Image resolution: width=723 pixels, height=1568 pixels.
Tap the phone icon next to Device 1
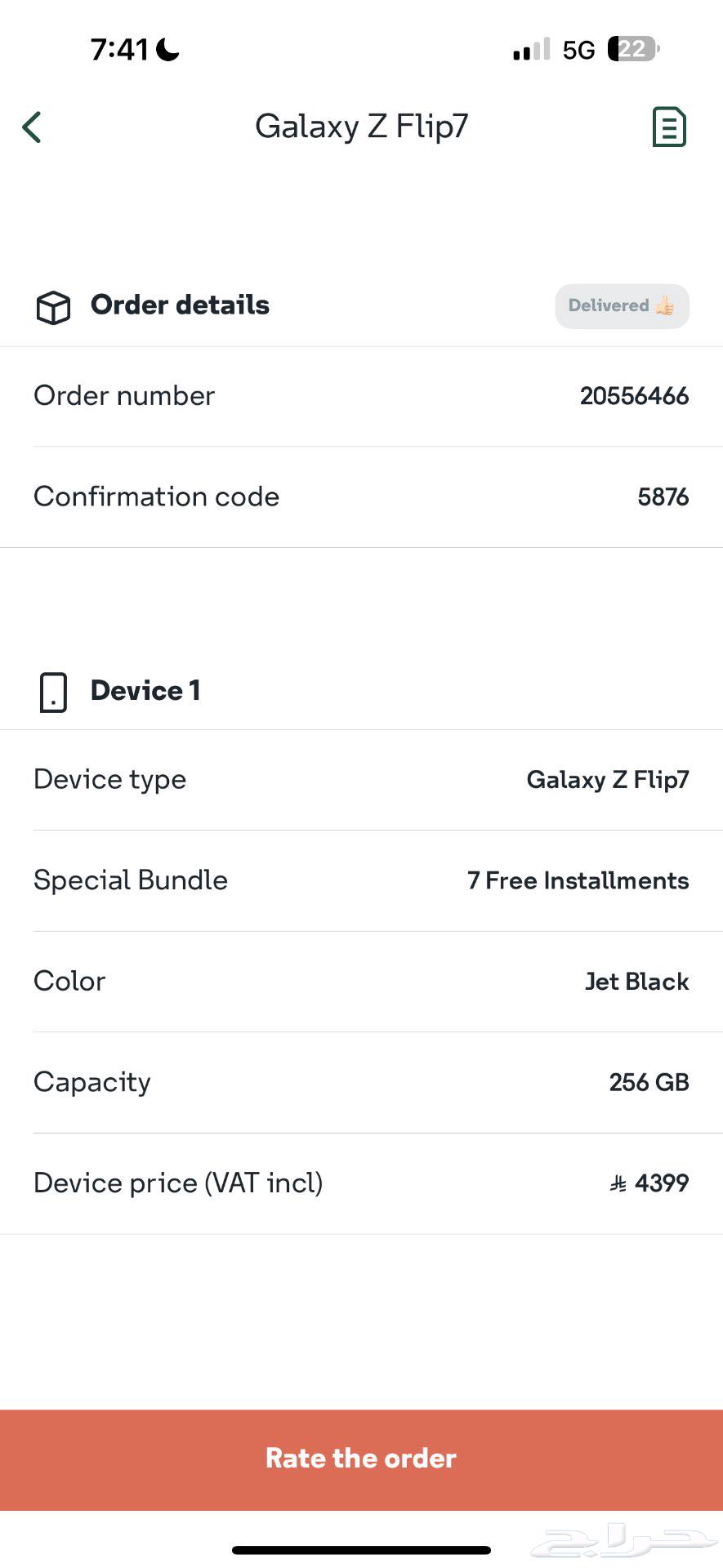pos(52,691)
